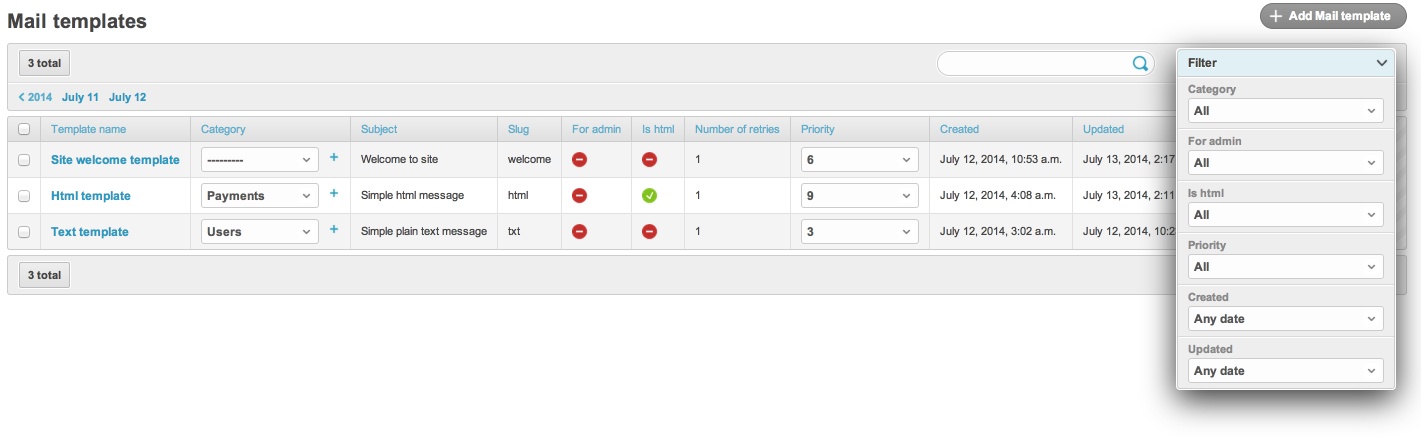Viewport: 1421px width, 448px height.
Task: Check the Site welcome template row checkbox
Action: point(24,160)
